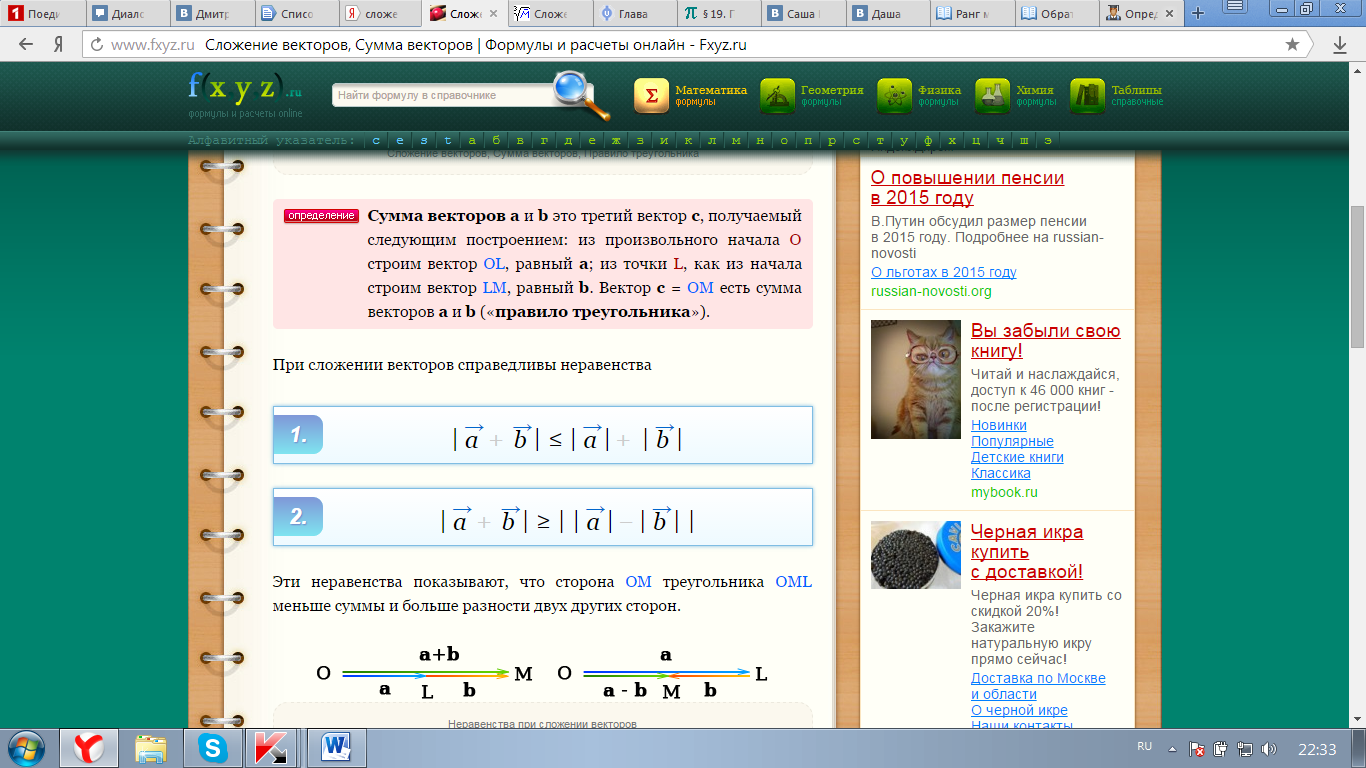Switch to the 'Поеди' browser tab
This screenshot has height=768, width=1366.
click(41, 13)
